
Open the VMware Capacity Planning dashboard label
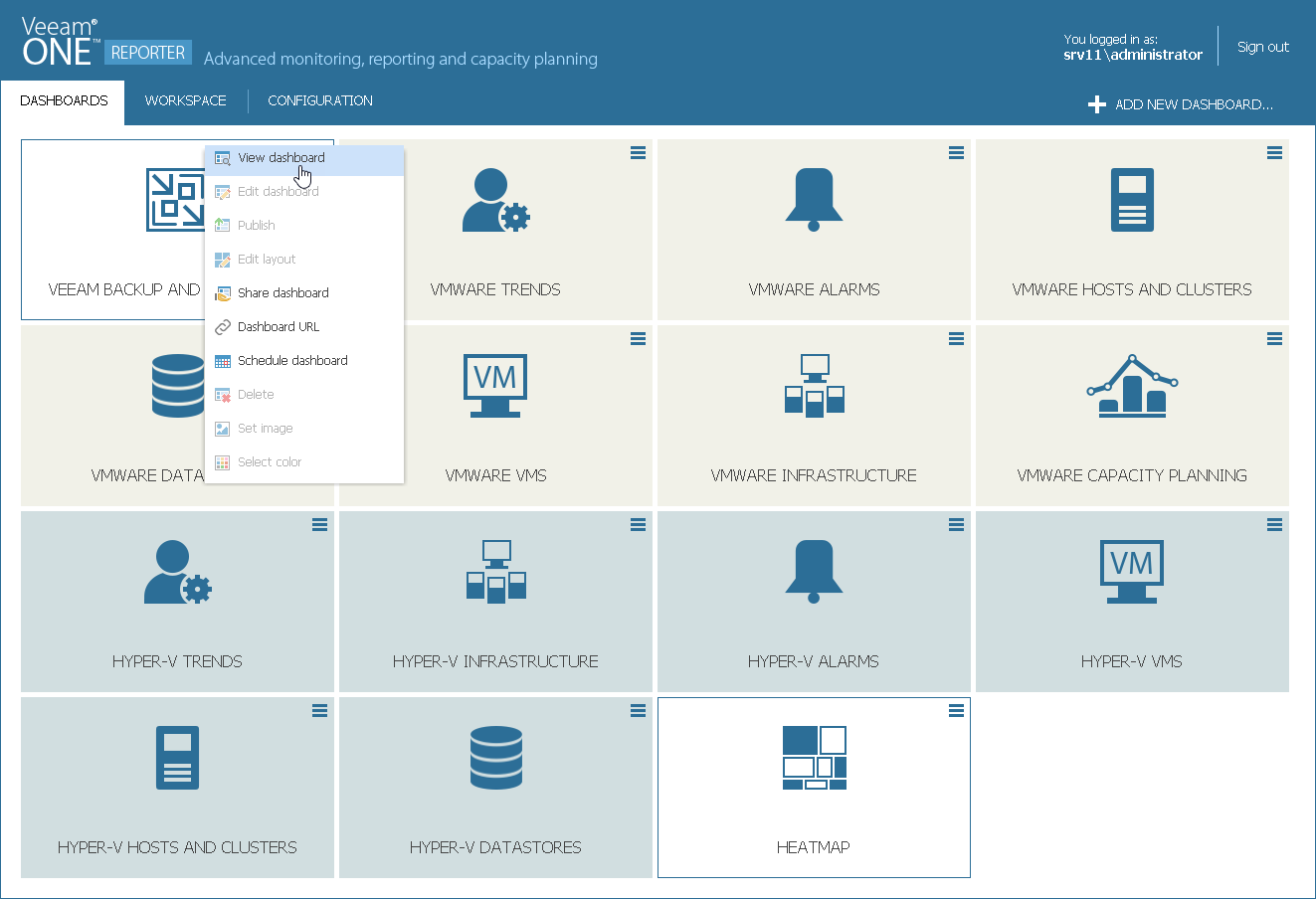click(x=1132, y=476)
